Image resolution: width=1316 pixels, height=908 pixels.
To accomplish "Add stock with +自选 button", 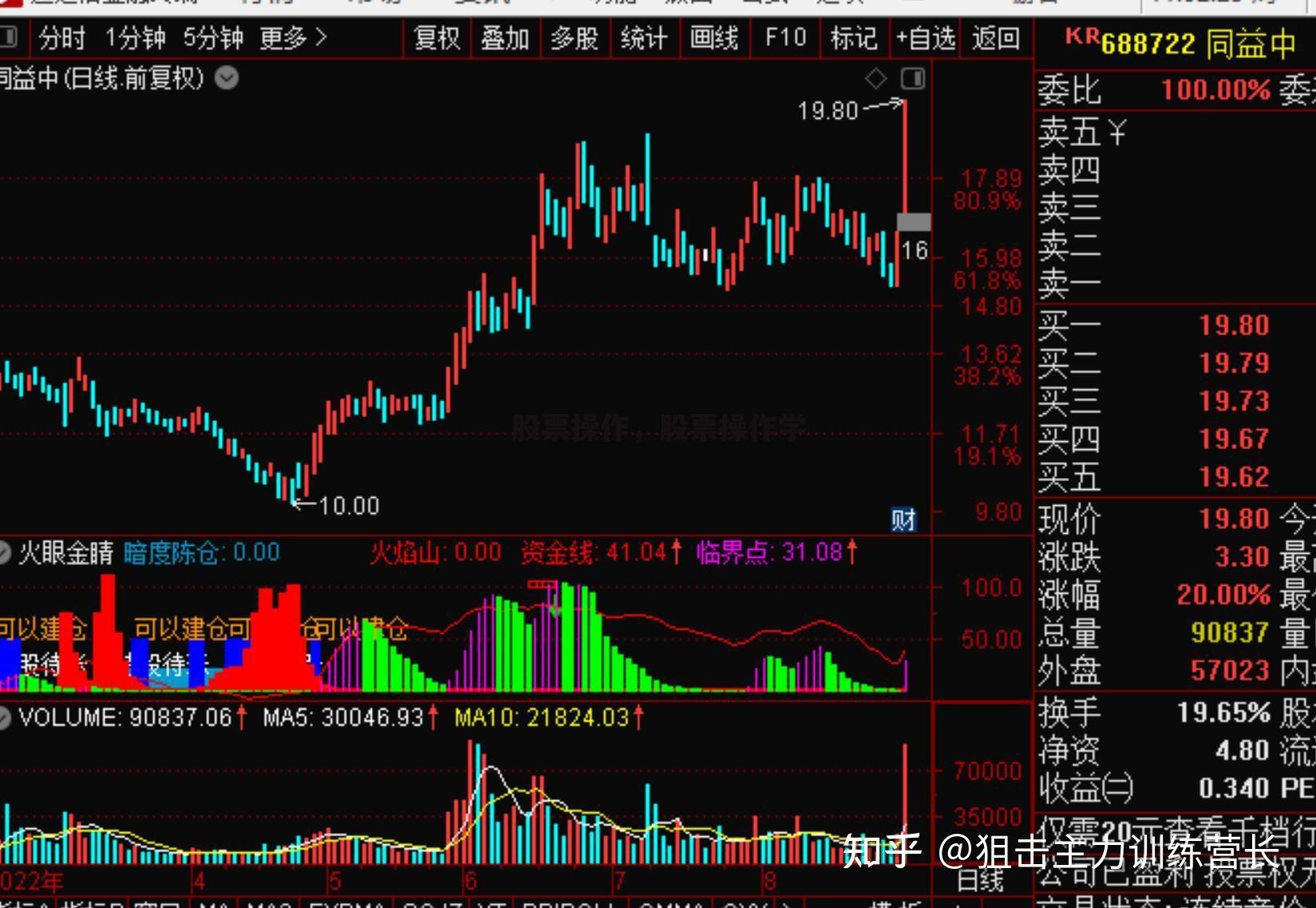I will point(925,38).
